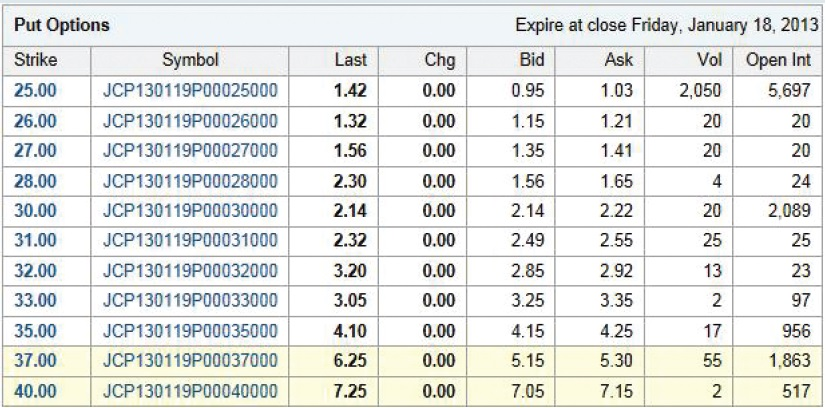Select open interest 5,697

point(788,91)
